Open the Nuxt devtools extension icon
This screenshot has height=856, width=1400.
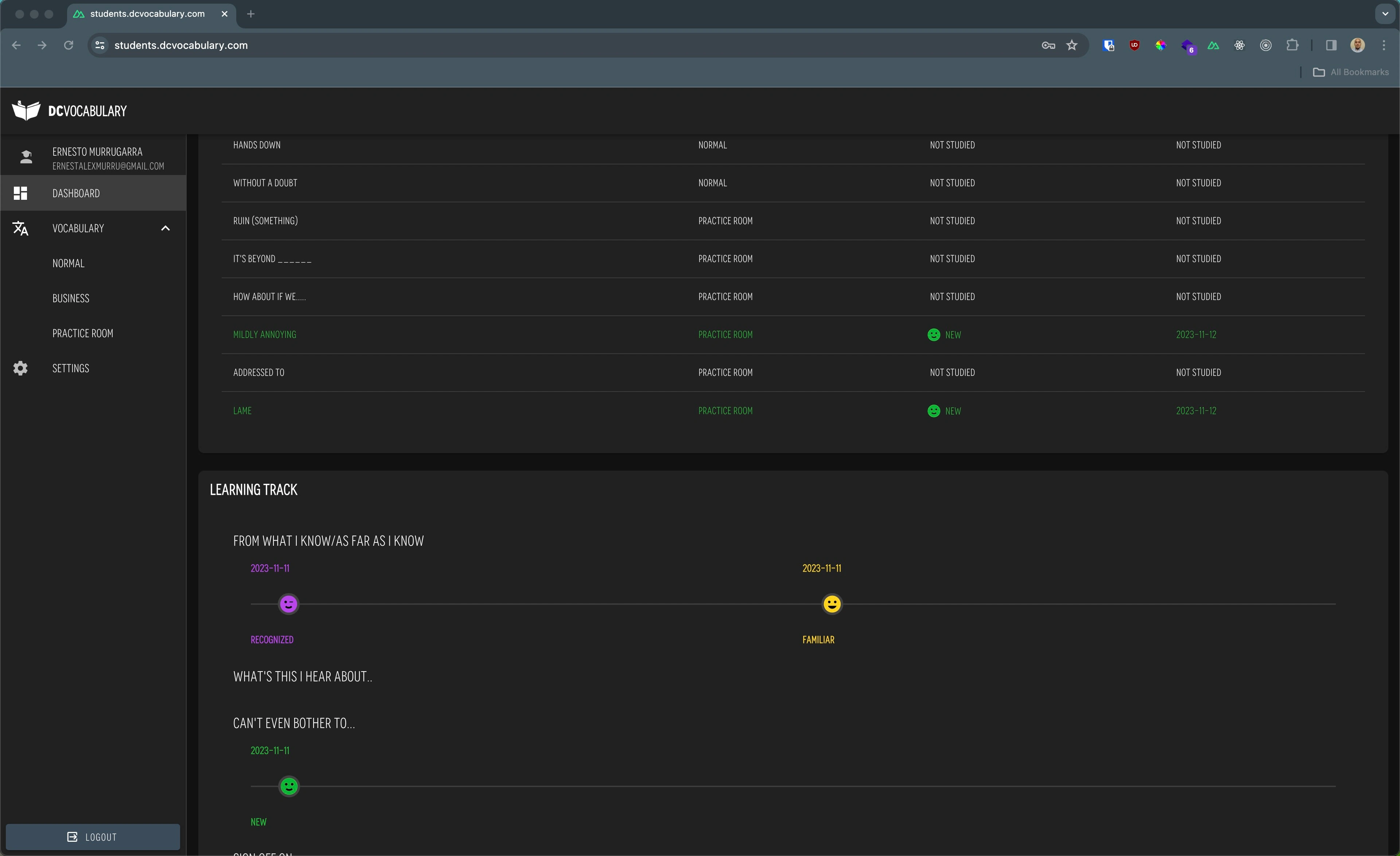(1213, 46)
